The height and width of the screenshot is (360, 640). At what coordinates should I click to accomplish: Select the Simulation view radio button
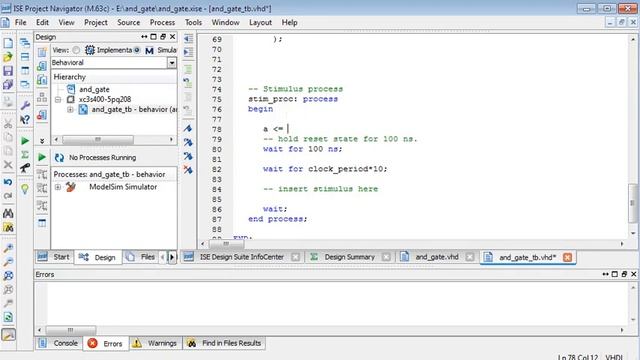pyautogui.click(x=137, y=50)
